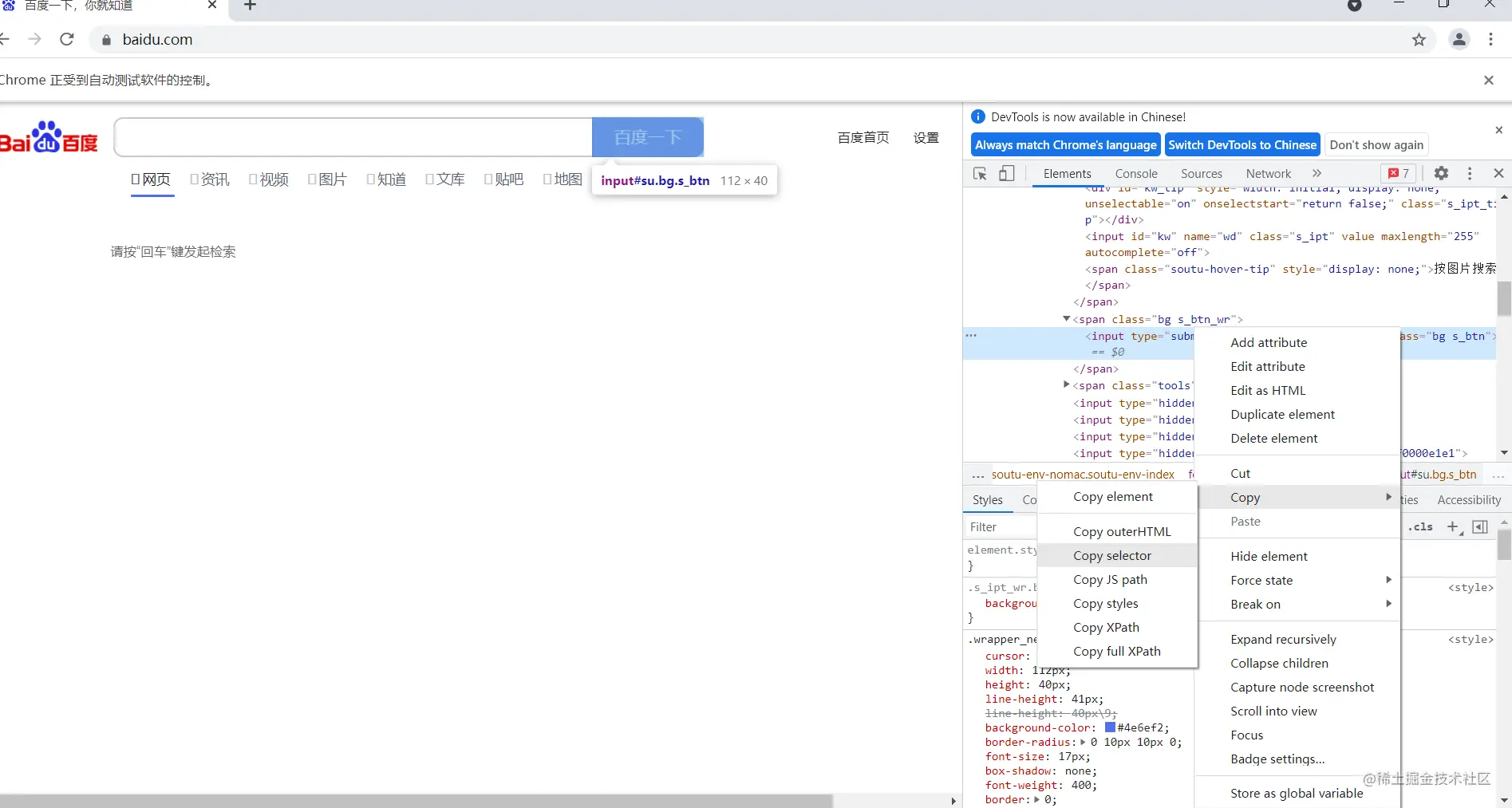
Task: Collapse the span bg s_btn_wr node
Action: click(1066, 319)
